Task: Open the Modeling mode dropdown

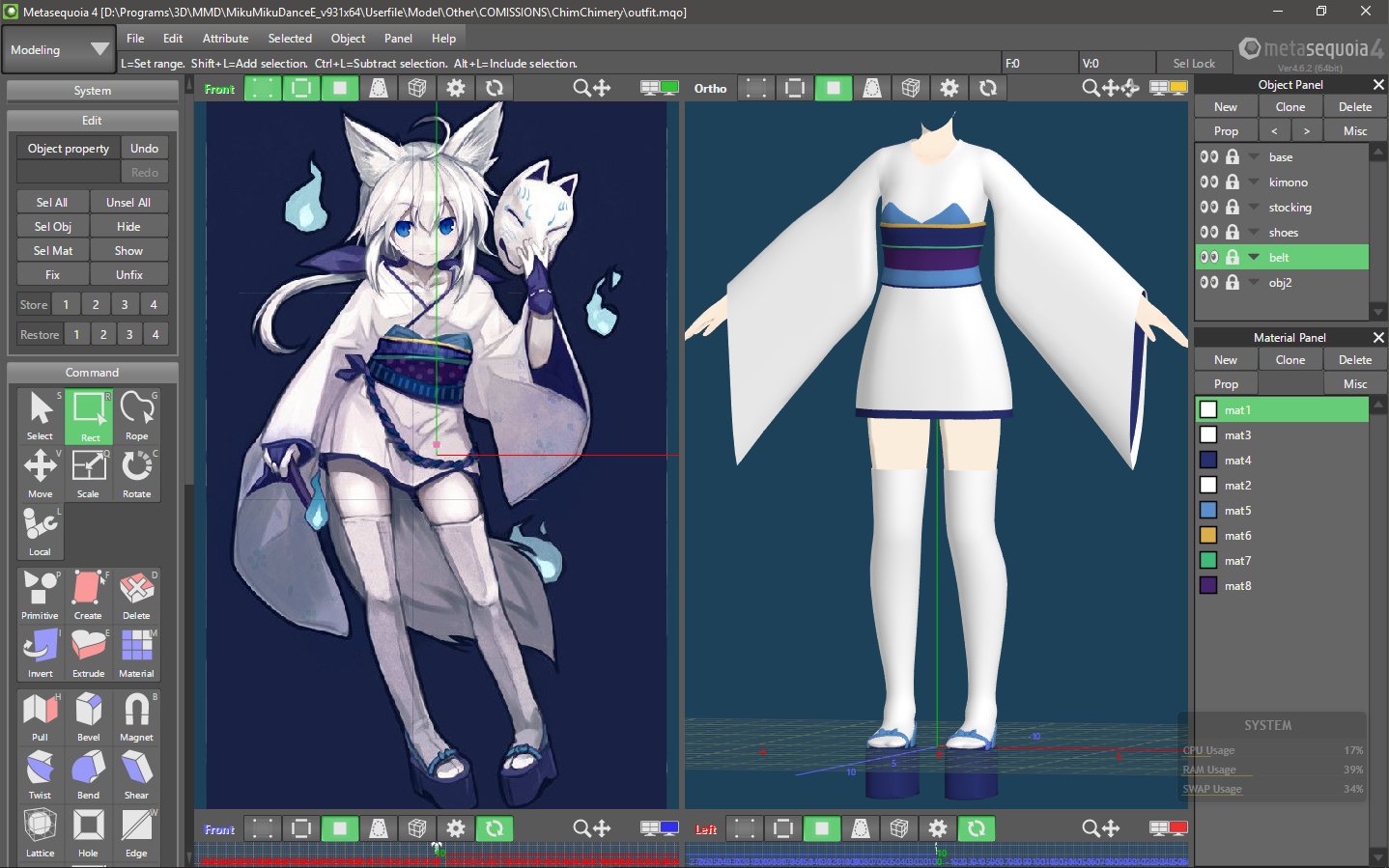Action: (60, 49)
